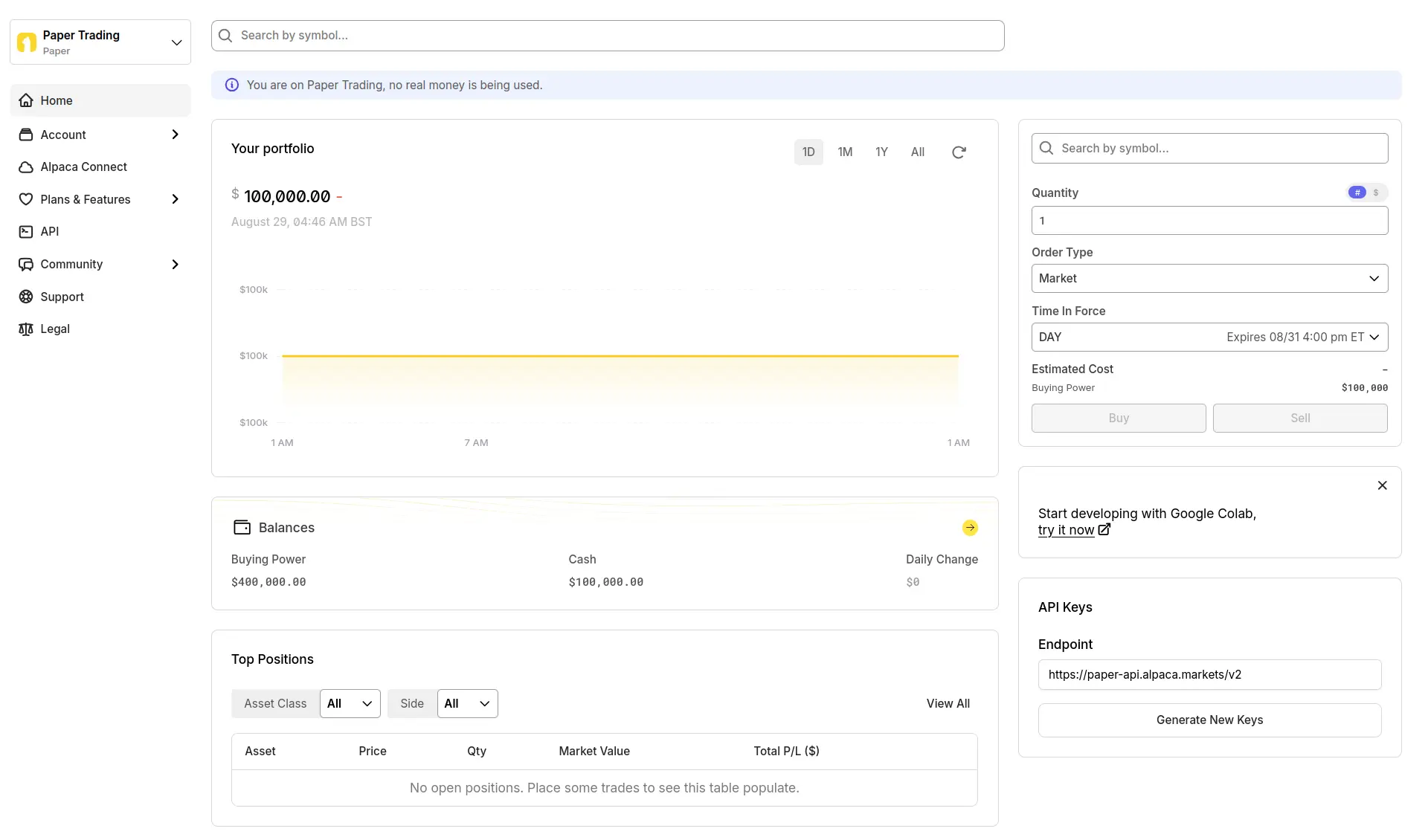1428x840 pixels.
Task: Click the Endpoint URL field
Action: pyautogui.click(x=1209, y=674)
